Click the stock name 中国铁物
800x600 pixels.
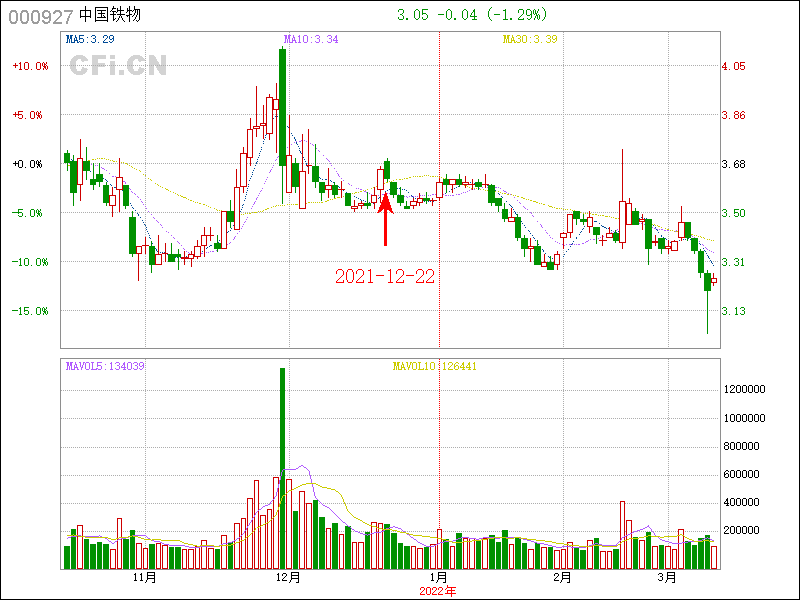click(111, 16)
